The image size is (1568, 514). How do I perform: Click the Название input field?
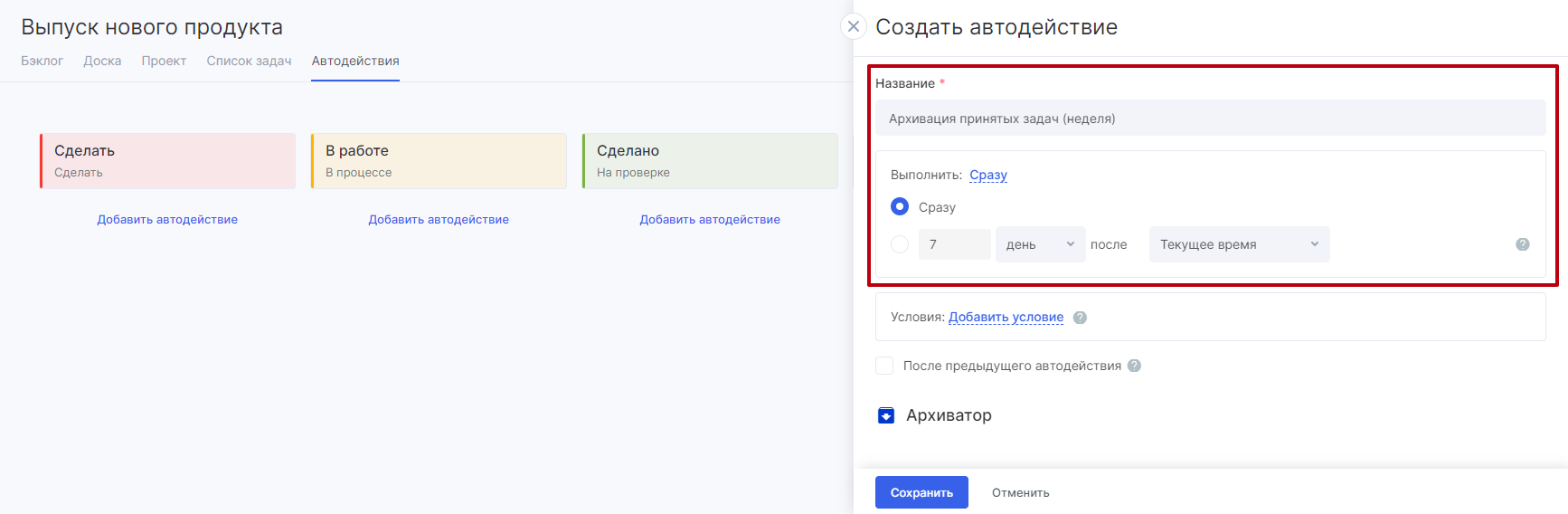click(x=1210, y=118)
